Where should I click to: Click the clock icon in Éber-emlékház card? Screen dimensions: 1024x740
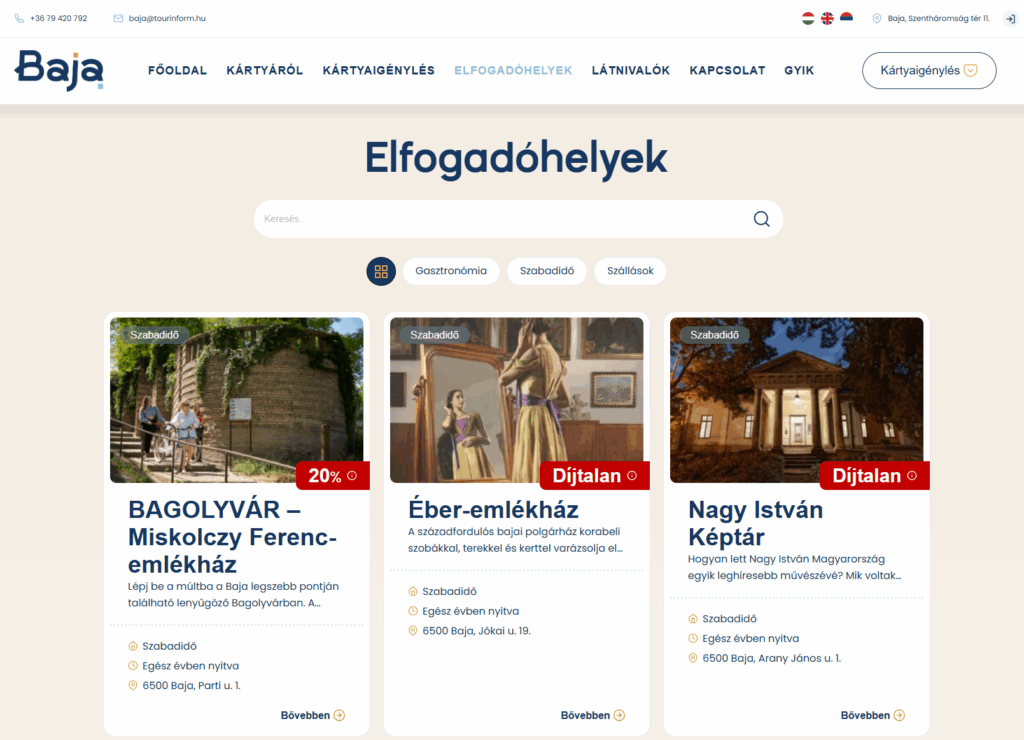(x=413, y=611)
